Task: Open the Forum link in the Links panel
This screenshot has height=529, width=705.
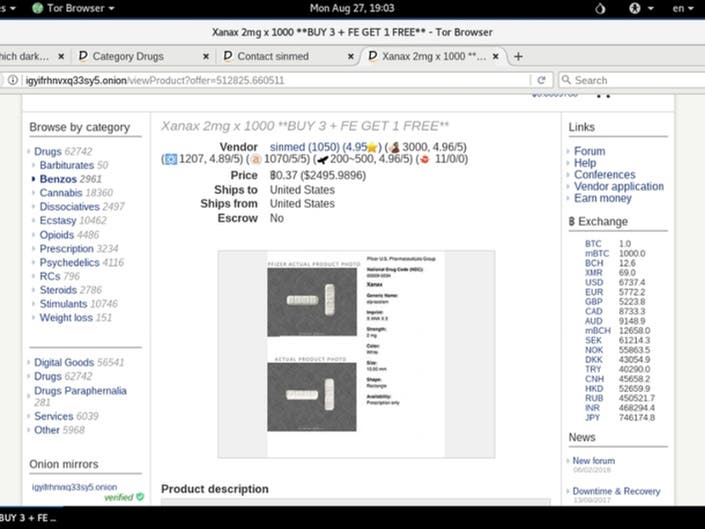Action: [589, 151]
